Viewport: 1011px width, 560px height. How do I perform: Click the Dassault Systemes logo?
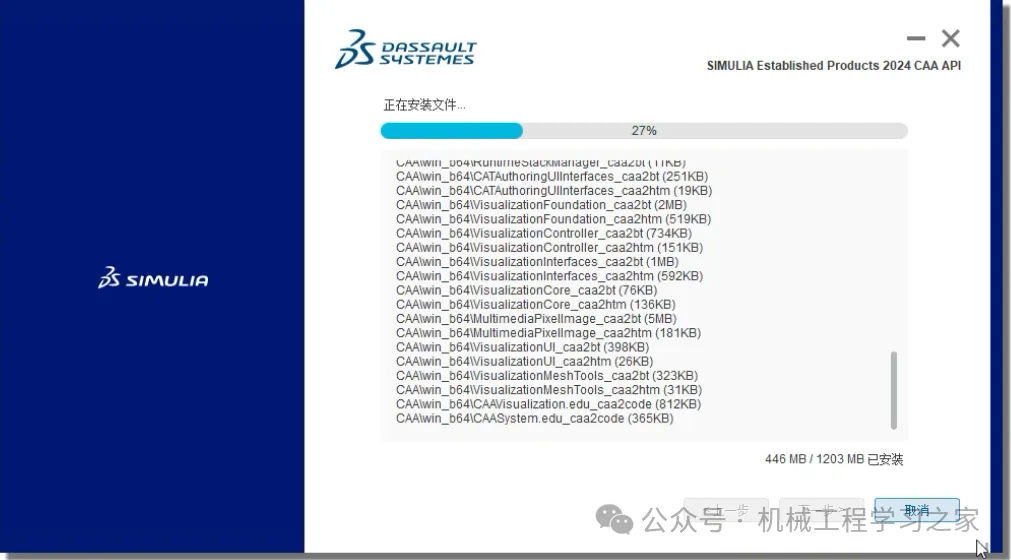point(406,49)
